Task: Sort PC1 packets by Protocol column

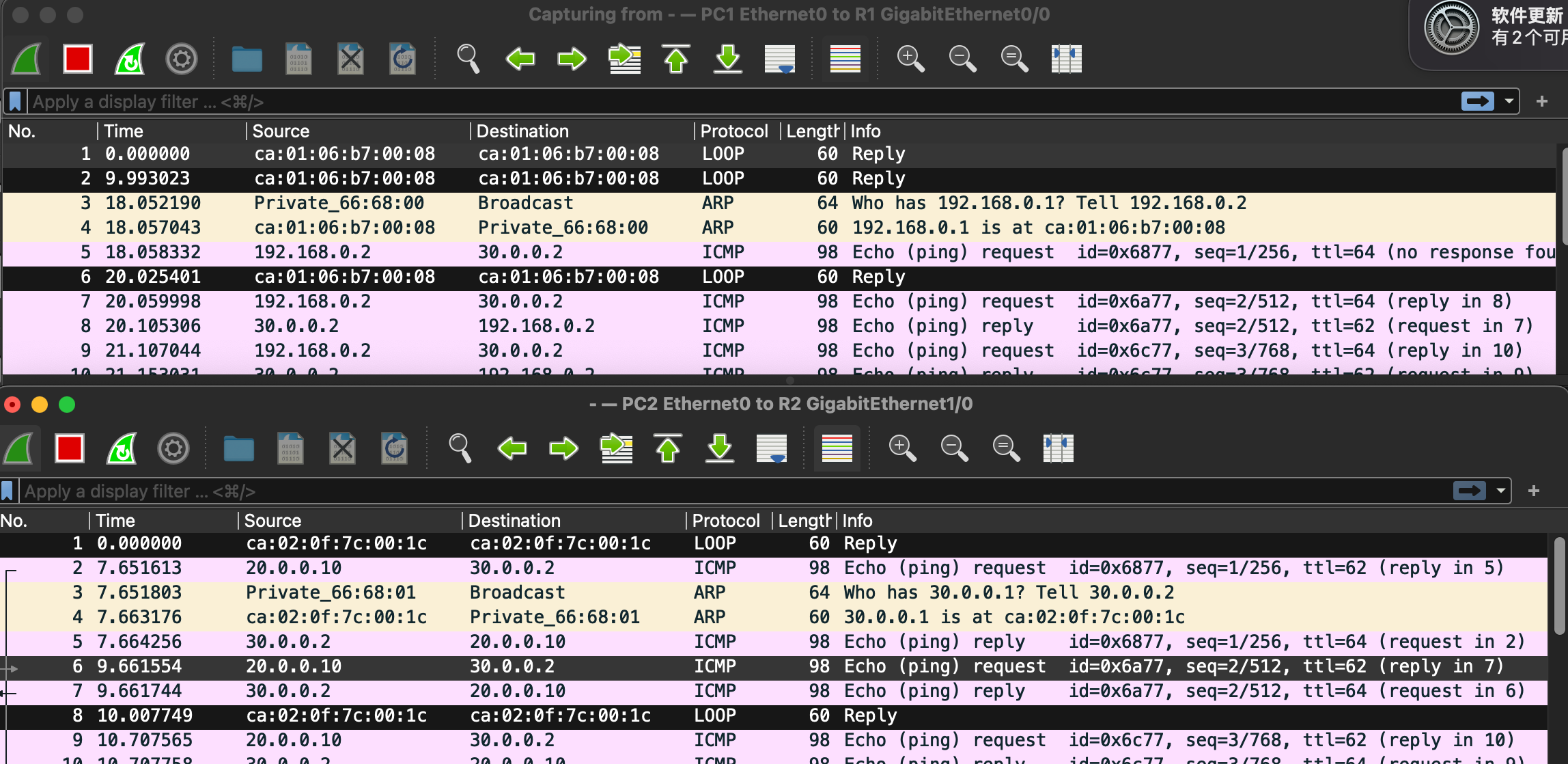Action: (734, 131)
